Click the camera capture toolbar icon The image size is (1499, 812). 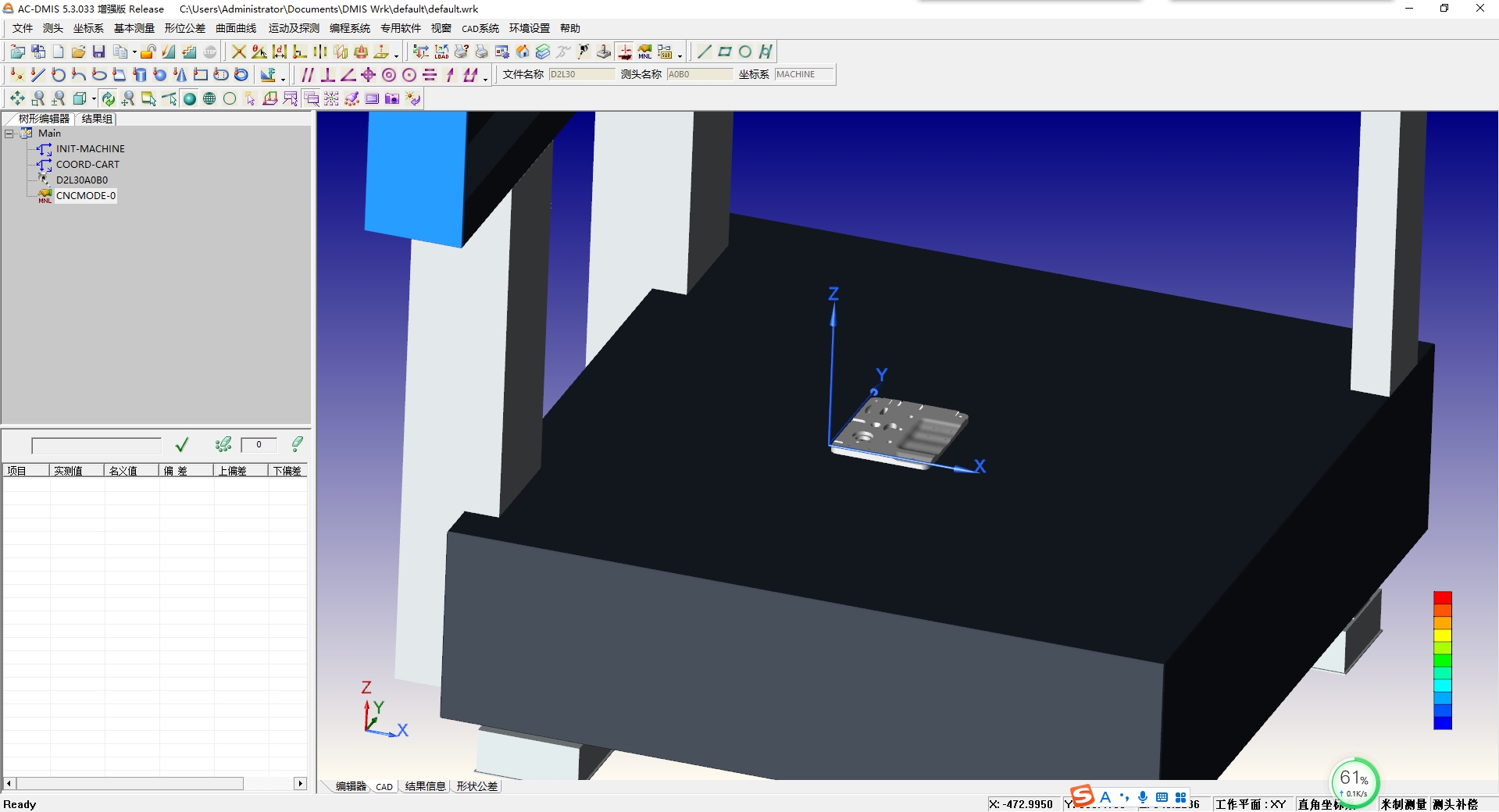coord(391,98)
